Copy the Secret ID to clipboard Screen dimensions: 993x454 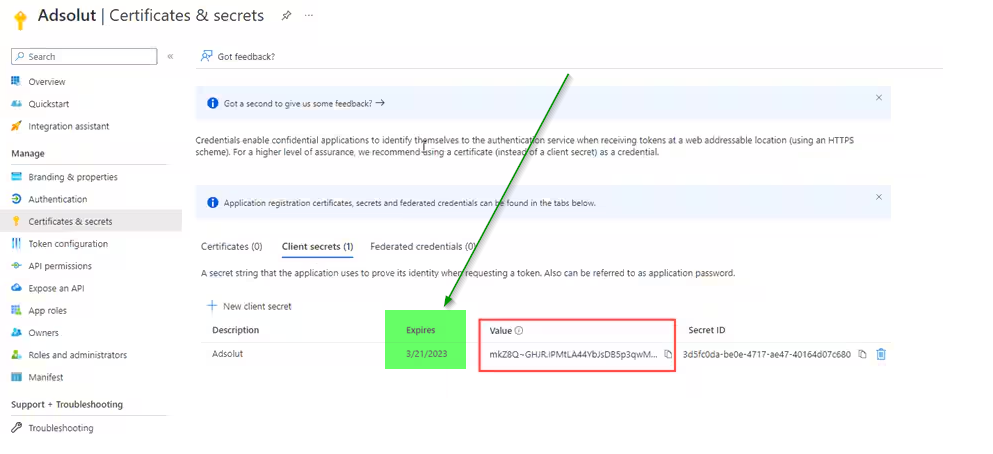click(862, 355)
